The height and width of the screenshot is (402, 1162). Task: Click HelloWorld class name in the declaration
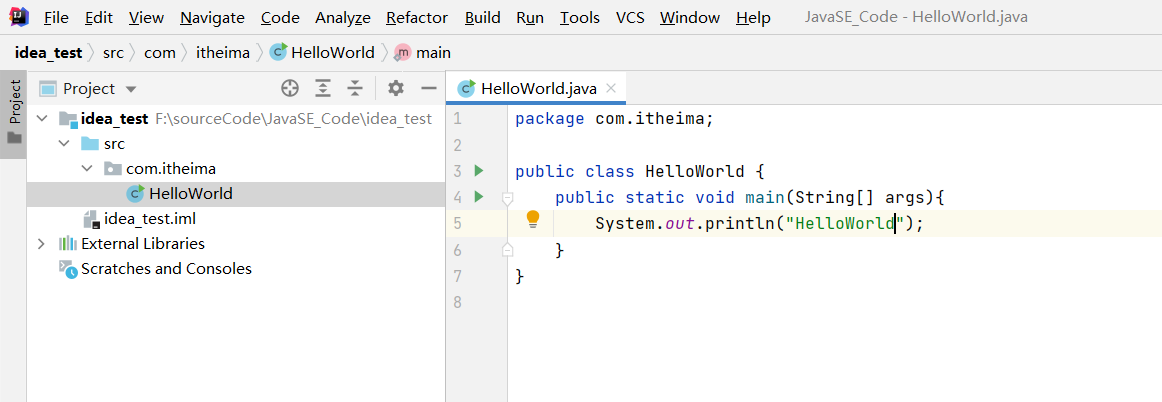tap(694, 171)
